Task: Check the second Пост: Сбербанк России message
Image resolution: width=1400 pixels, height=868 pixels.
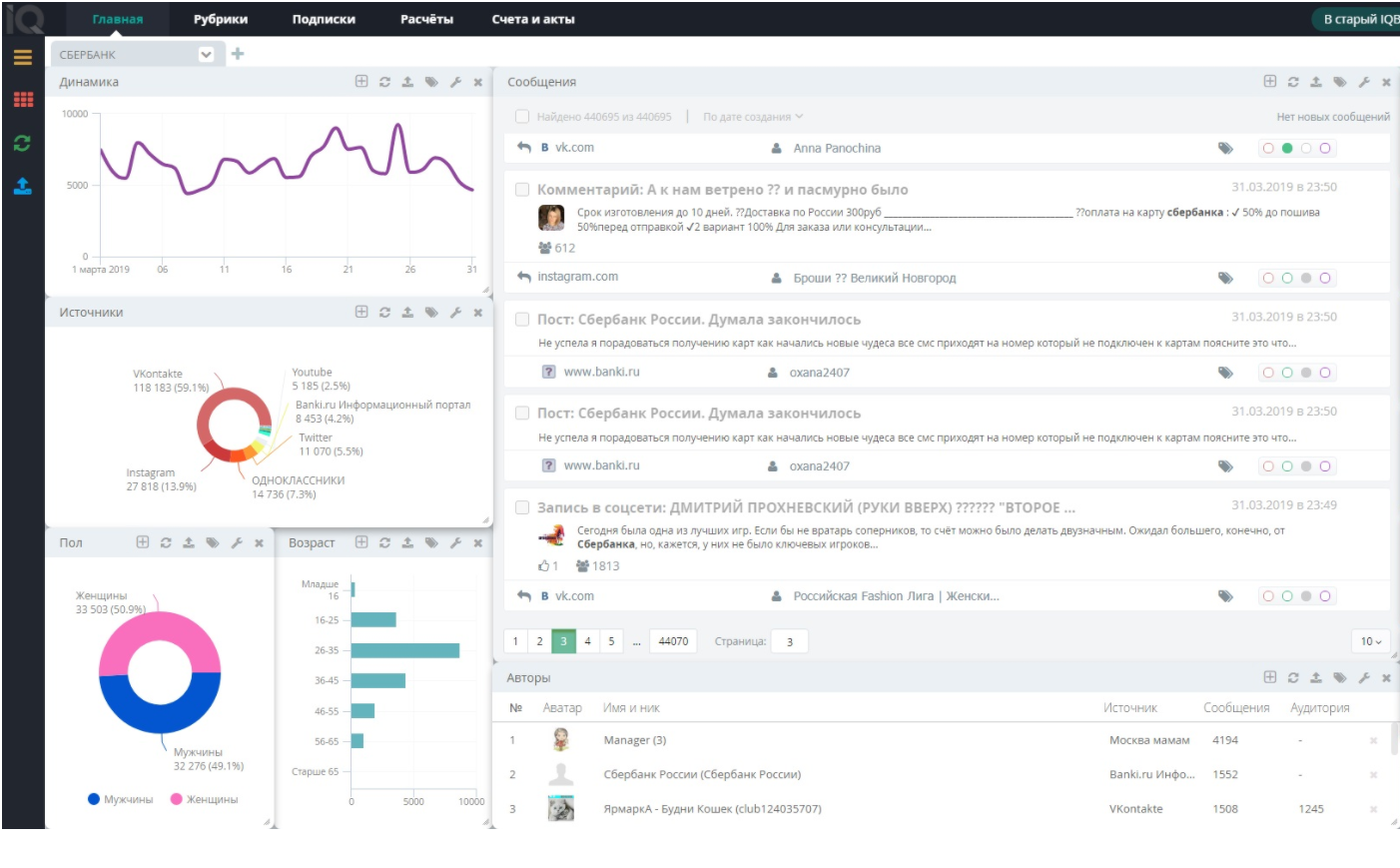Action: [x=521, y=413]
